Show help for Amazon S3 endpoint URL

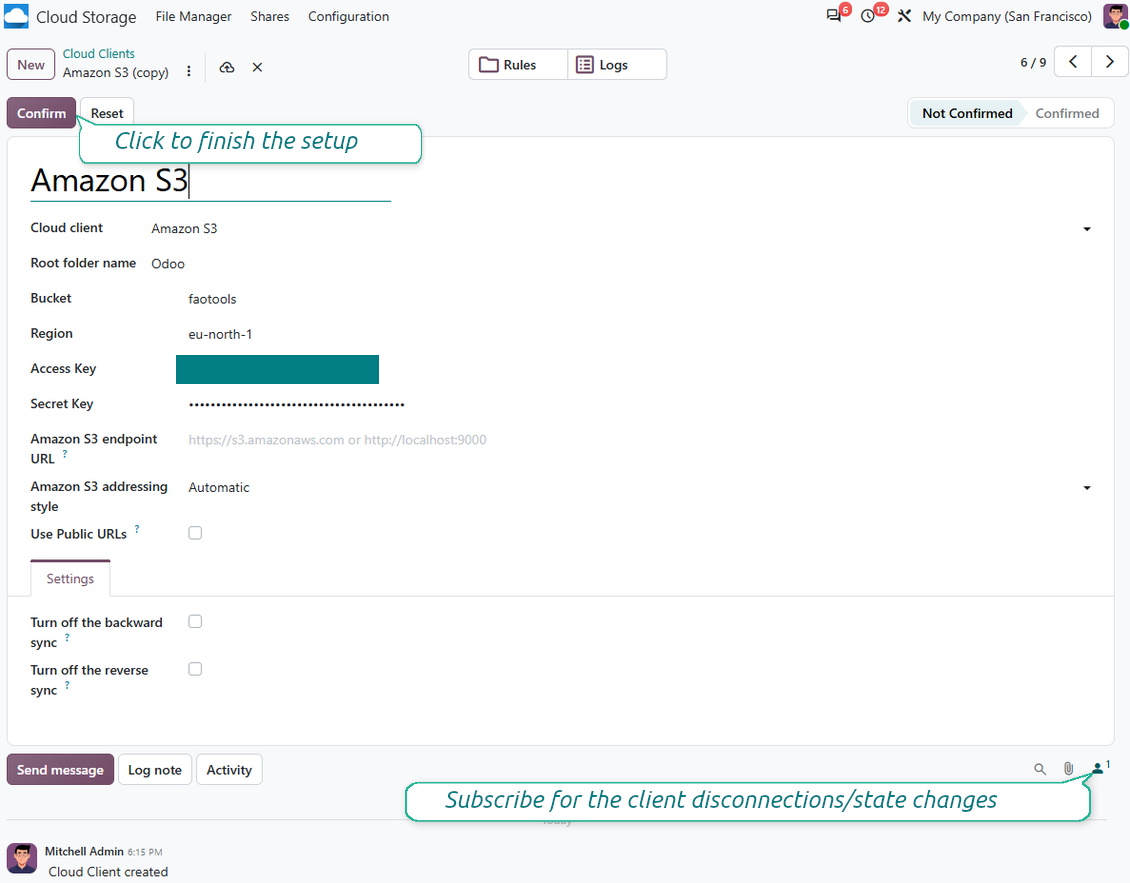click(x=65, y=454)
